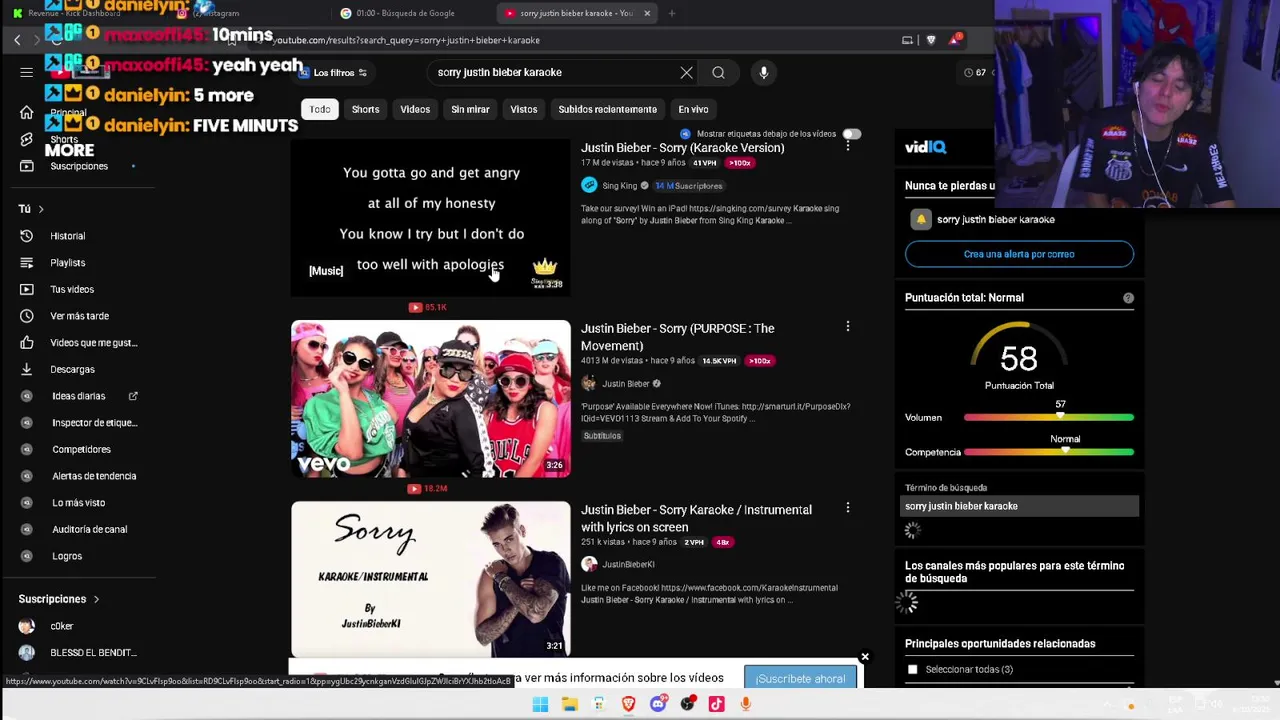Expand the Tú section chevron
Viewport: 1280px width, 720px height.
pos(41,209)
